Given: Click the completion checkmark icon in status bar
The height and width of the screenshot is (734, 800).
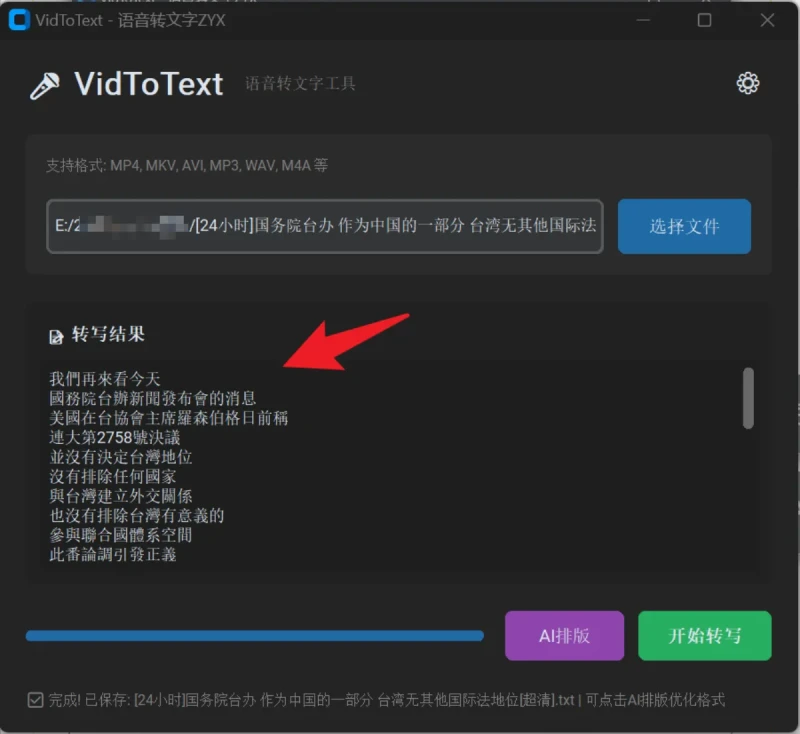Looking at the screenshot, I should pyautogui.click(x=36, y=700).
